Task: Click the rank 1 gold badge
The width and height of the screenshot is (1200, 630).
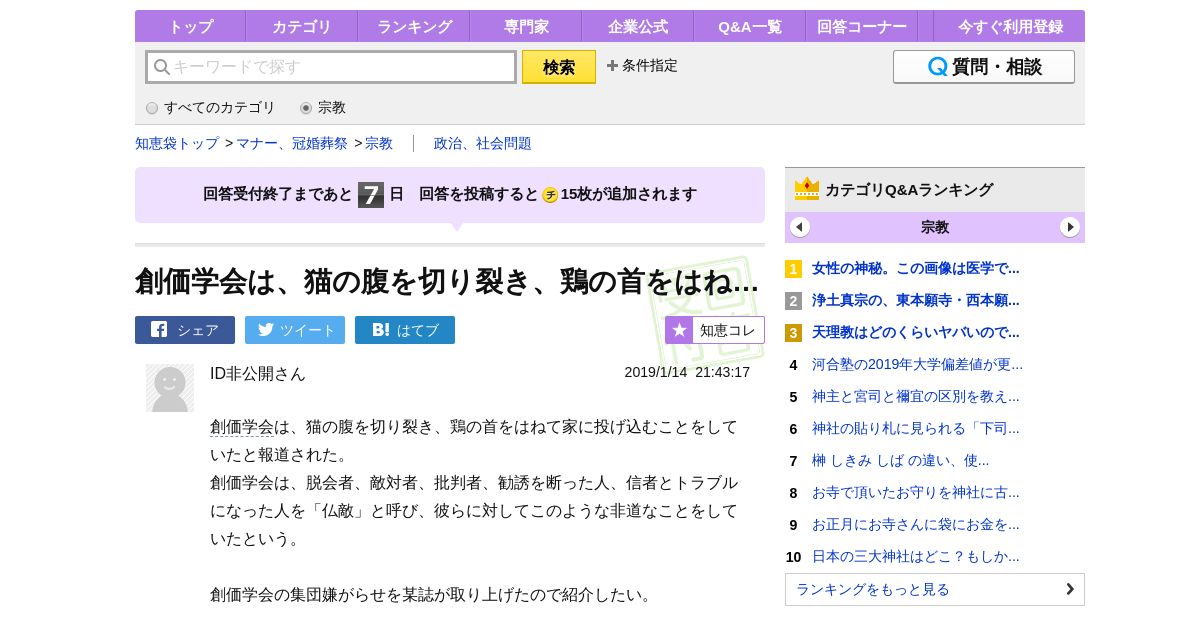Action: click(x=793, y=269)
